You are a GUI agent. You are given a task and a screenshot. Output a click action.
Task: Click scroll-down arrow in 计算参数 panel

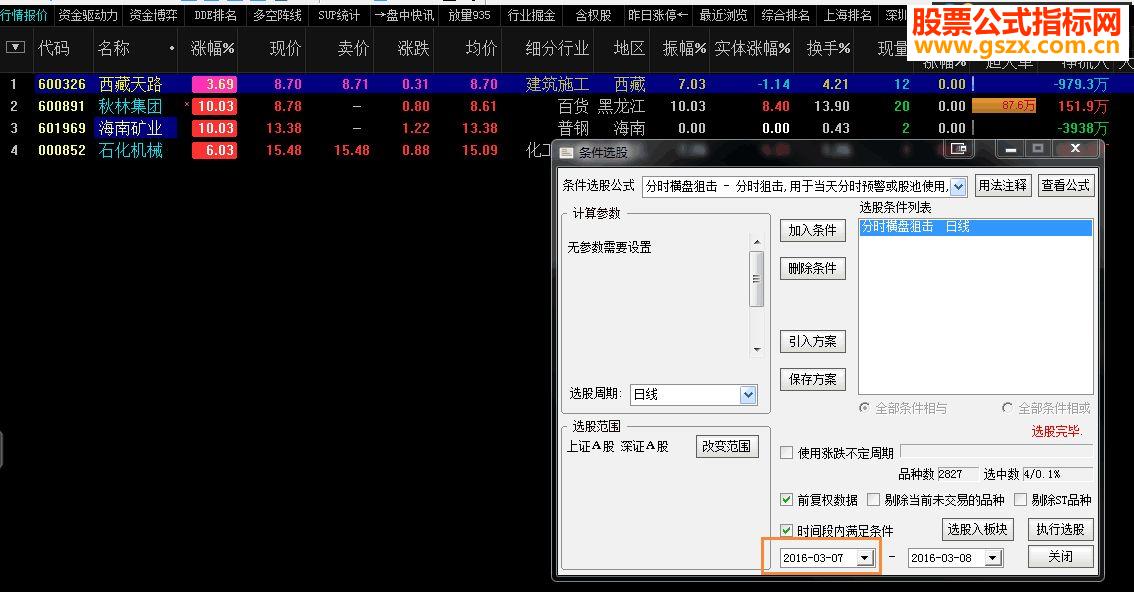point(756,349)
